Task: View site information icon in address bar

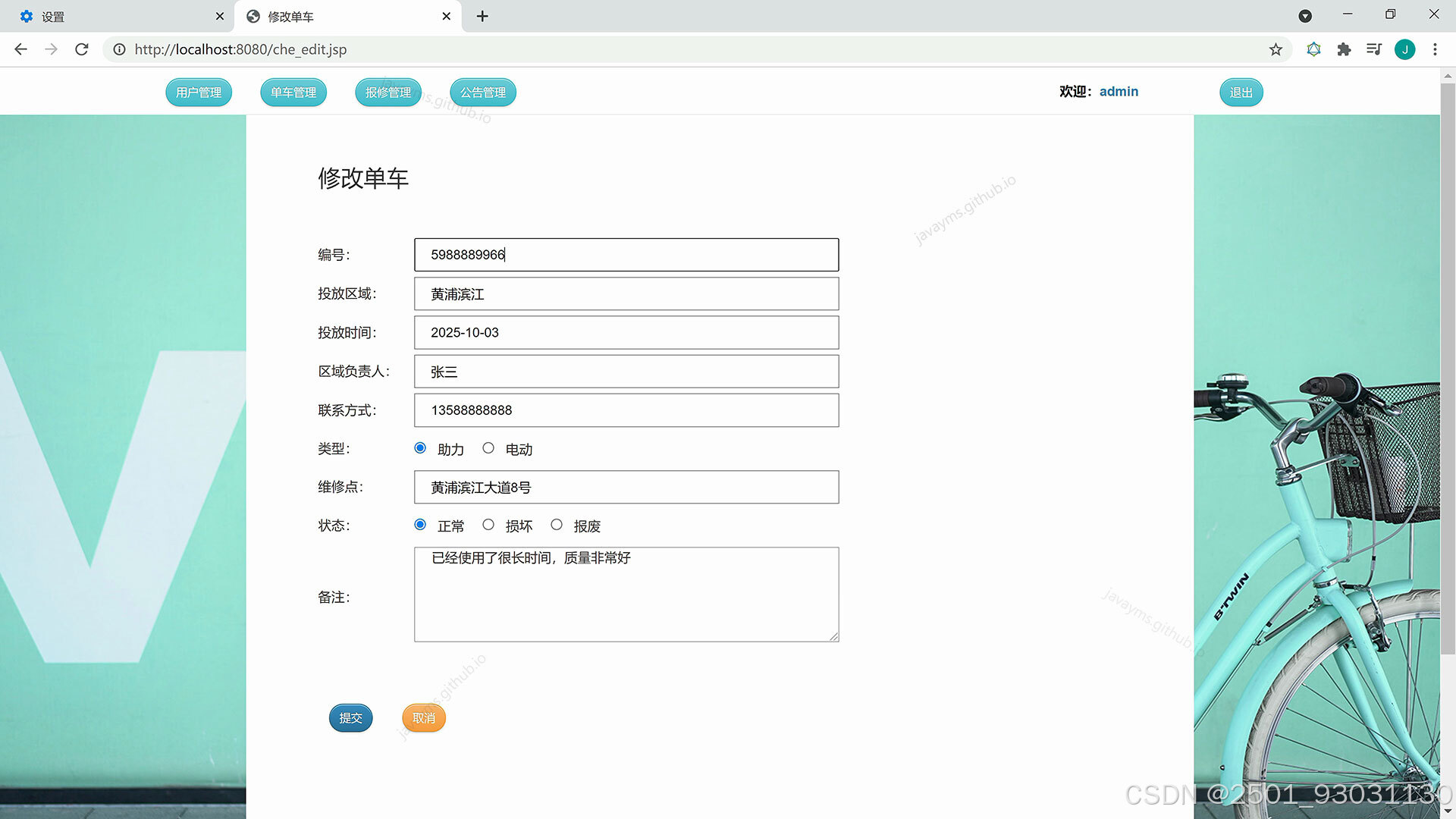Action: [x=119, y=49]
